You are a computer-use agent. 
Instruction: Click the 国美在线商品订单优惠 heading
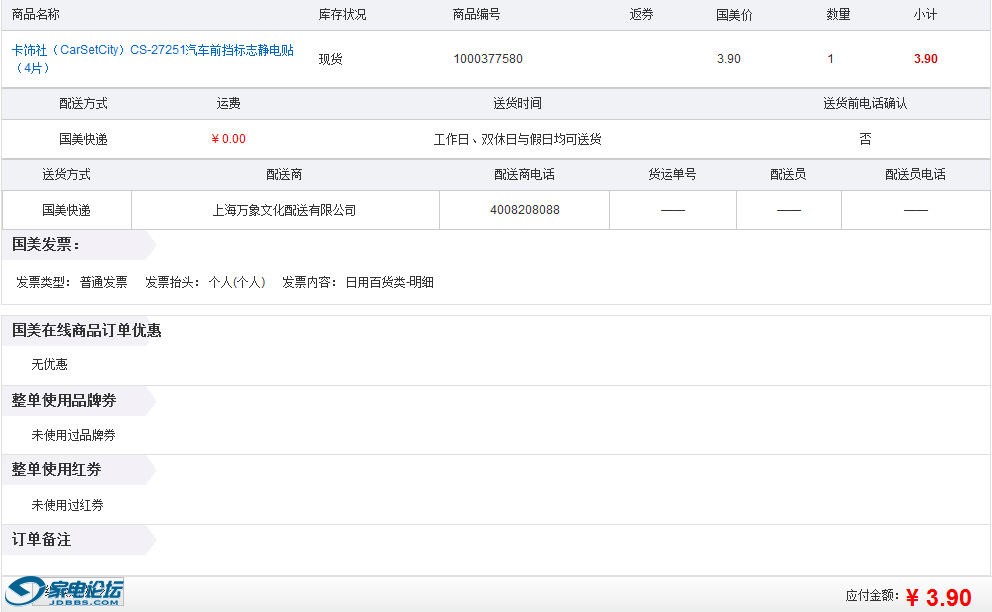(87, 330)
